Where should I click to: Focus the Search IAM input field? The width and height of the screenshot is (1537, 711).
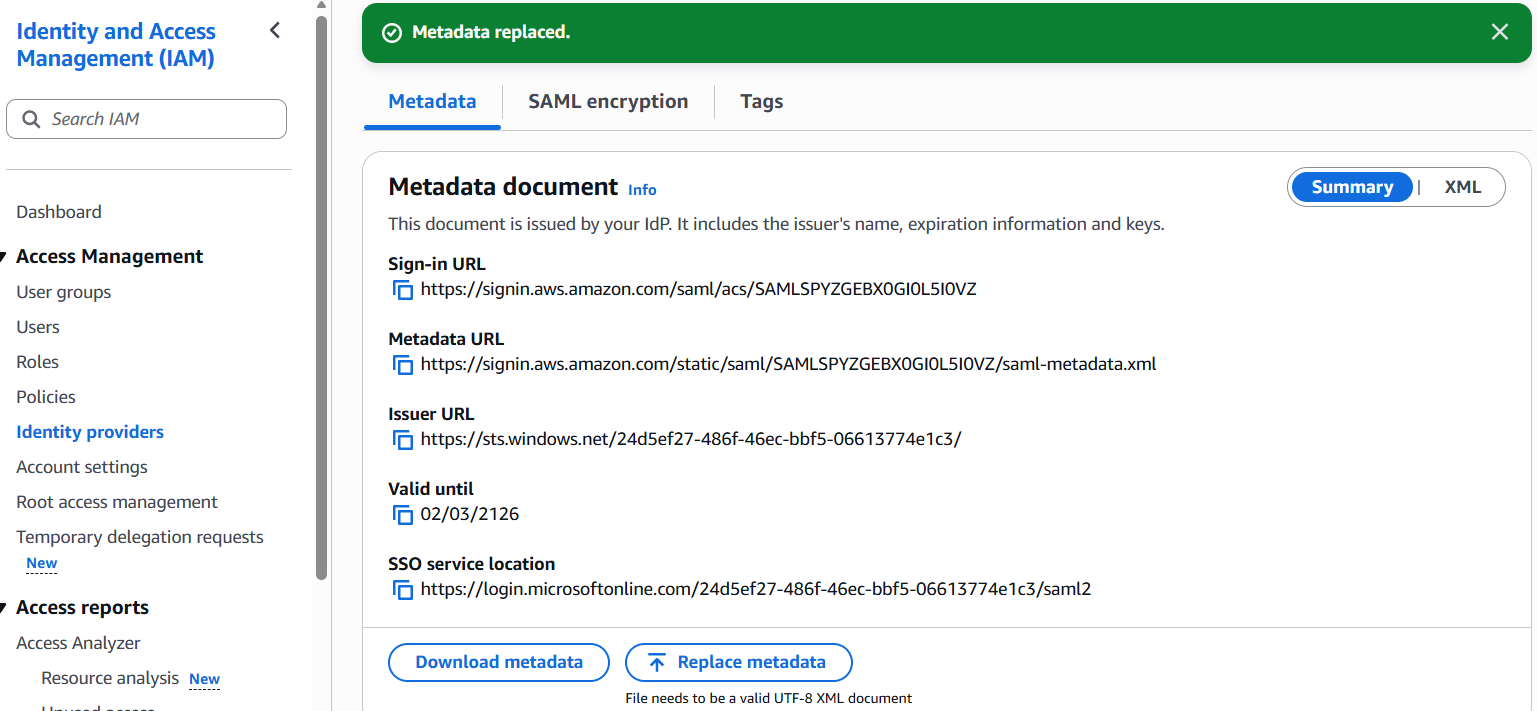click(160, 119)
